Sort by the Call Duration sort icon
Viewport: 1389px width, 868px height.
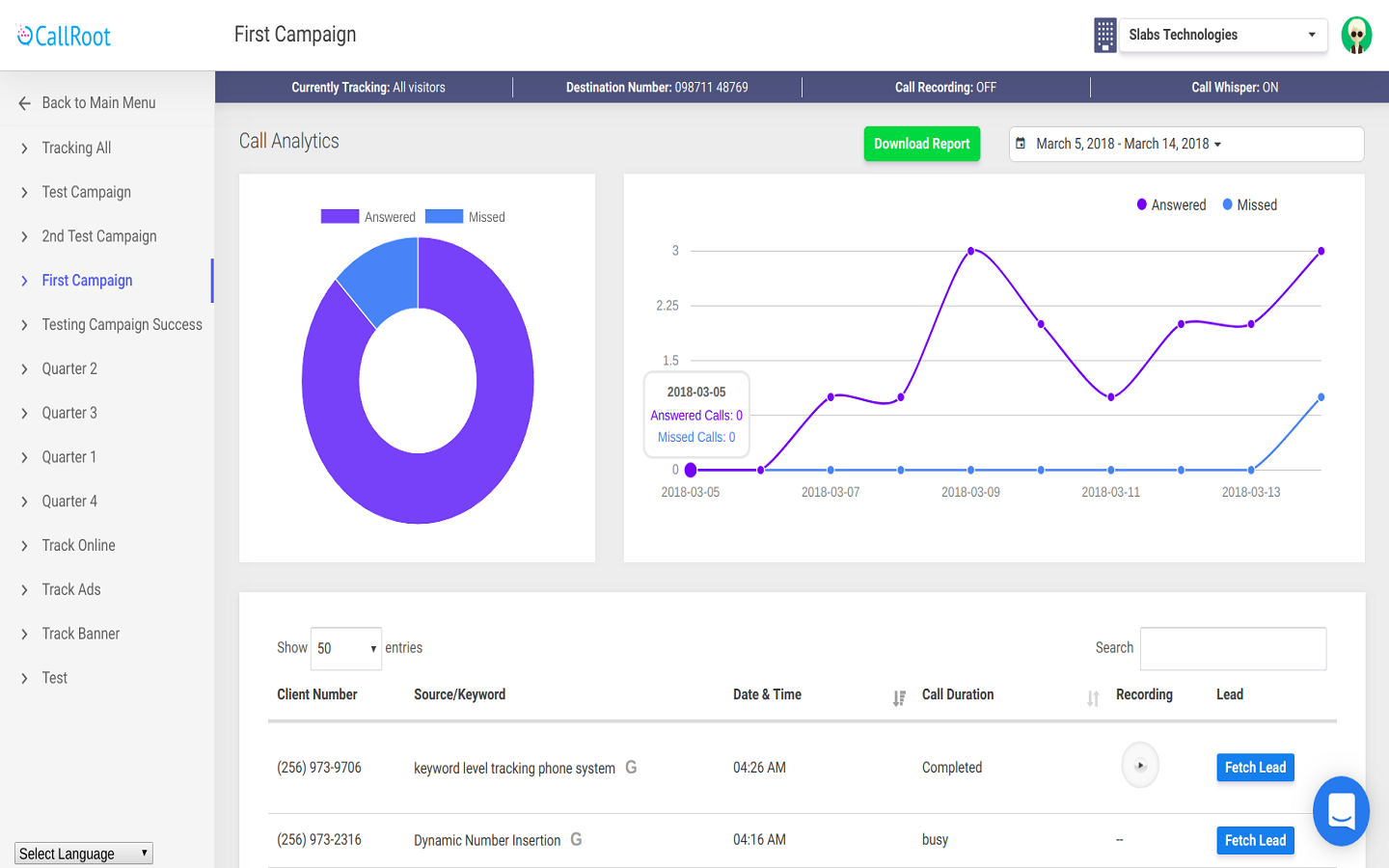pyautogui.click(x=1093, y=698)
